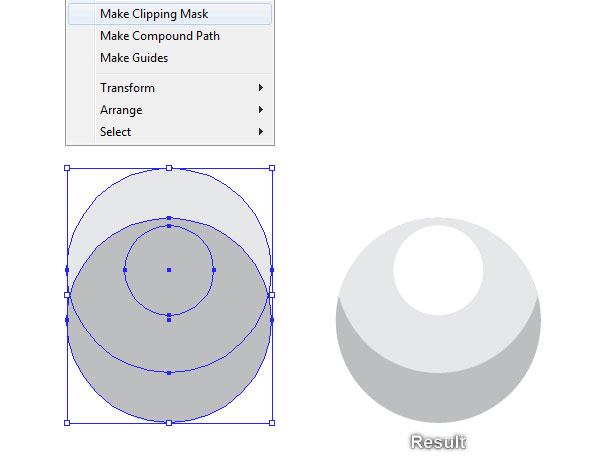The height and width of the screenshot is (458, 600).
Task: Click the top-right bounding box handle
Action: coord(272,168)
